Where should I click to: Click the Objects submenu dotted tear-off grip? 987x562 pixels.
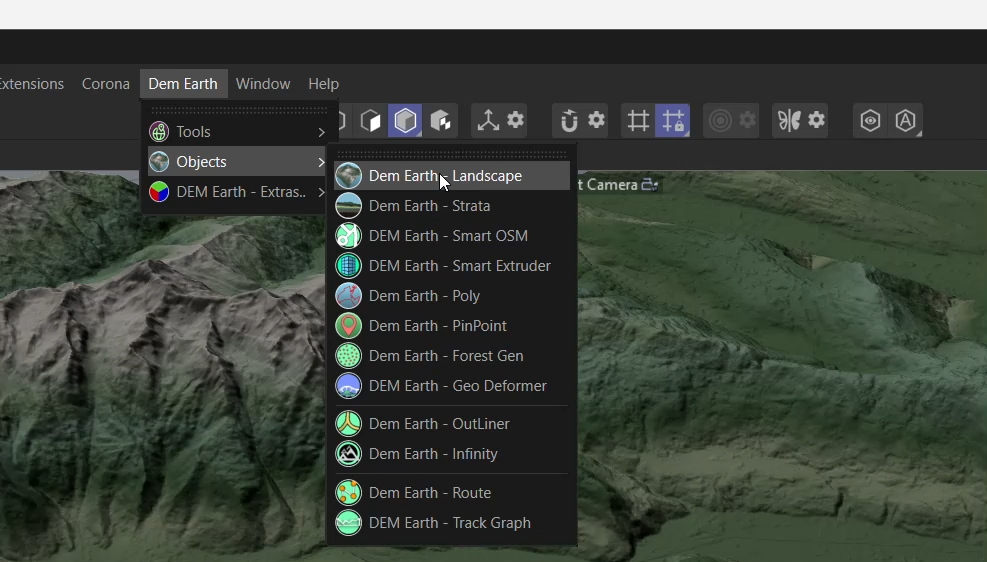point(452,154)
